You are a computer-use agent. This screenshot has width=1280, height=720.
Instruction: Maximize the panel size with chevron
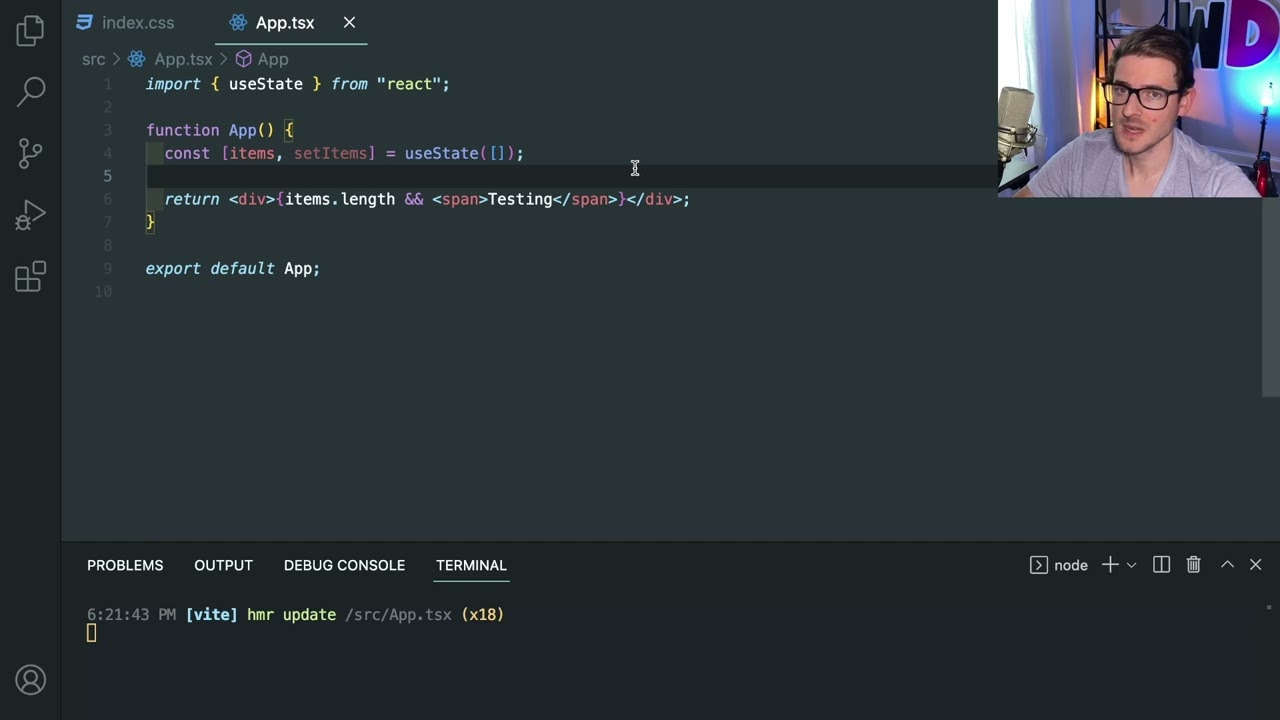coord(1227,565)
